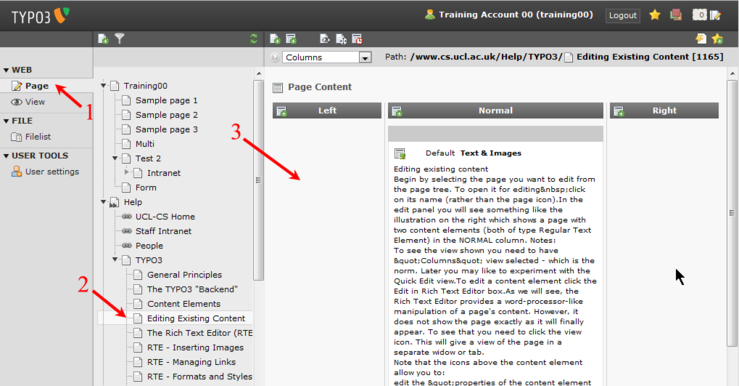
Task: Click the open documents counter showing 0
Action: pyautogui.click(x=699, y=15)
